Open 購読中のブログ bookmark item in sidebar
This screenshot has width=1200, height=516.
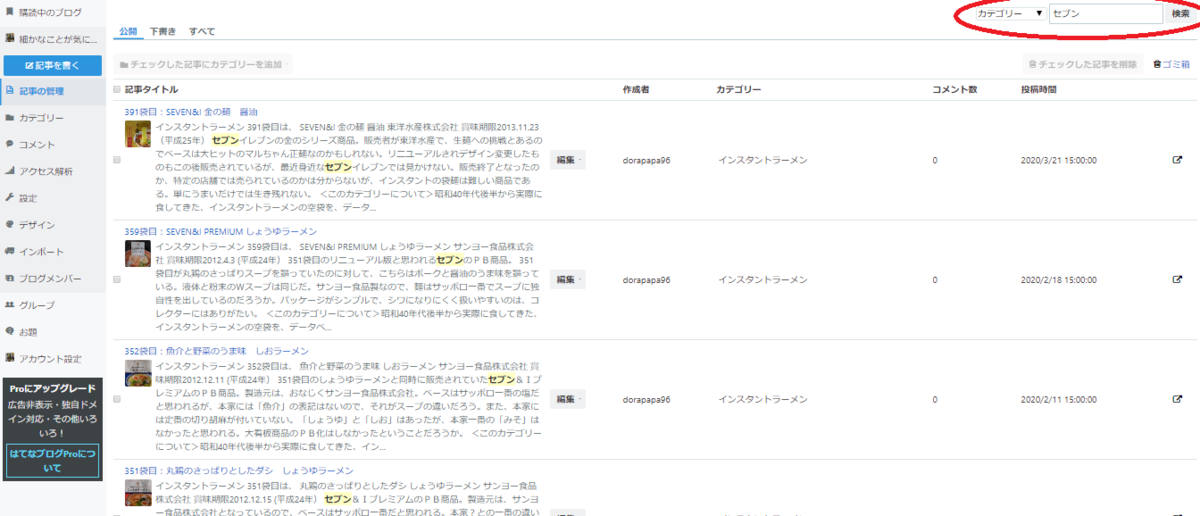coord(52,14)
